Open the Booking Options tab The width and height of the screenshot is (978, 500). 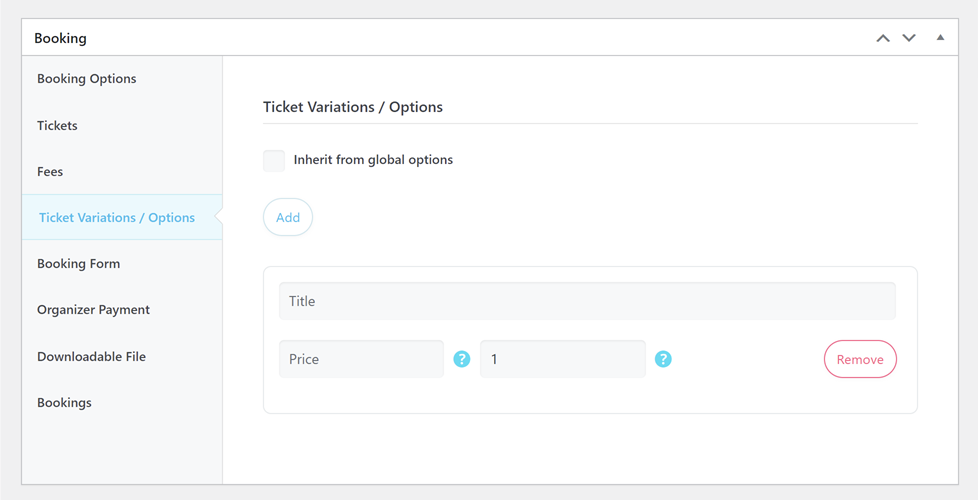click(87, 79)
